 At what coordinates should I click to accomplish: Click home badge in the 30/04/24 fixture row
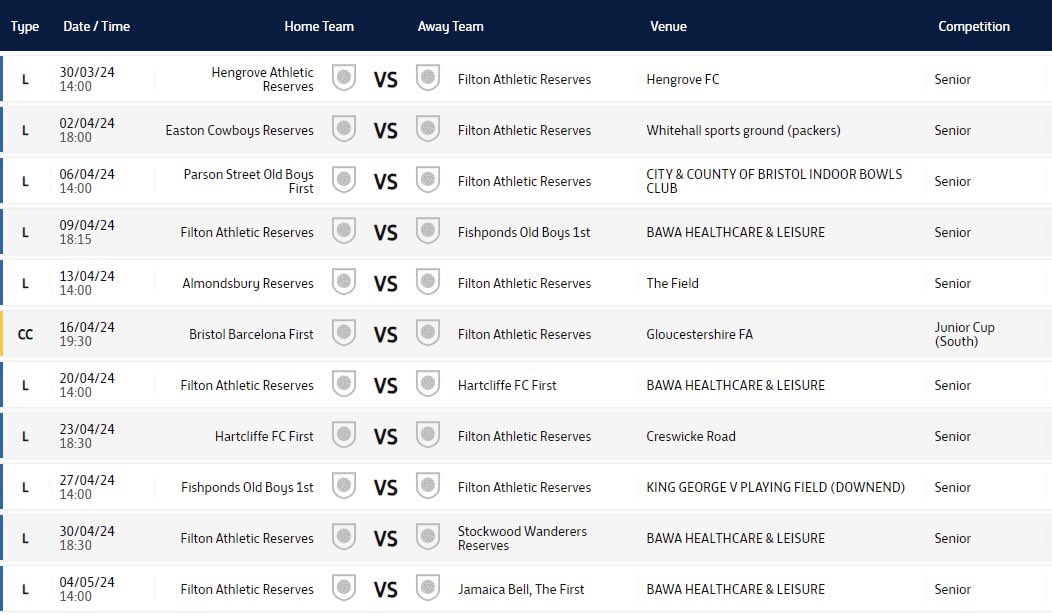pos(344,537)
